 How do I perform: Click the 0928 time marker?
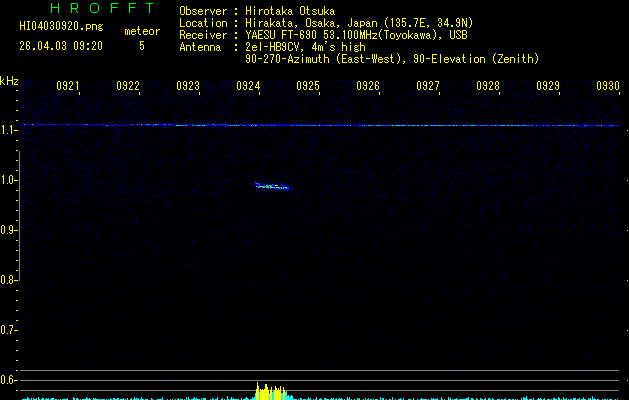[x=488, y=85]
